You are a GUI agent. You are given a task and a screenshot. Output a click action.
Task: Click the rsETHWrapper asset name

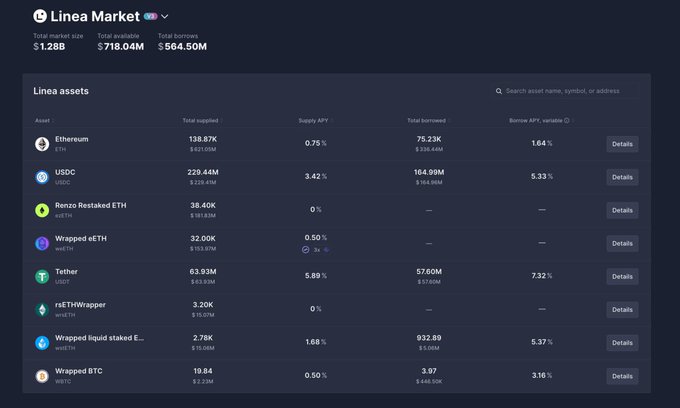tap(80, 305)
